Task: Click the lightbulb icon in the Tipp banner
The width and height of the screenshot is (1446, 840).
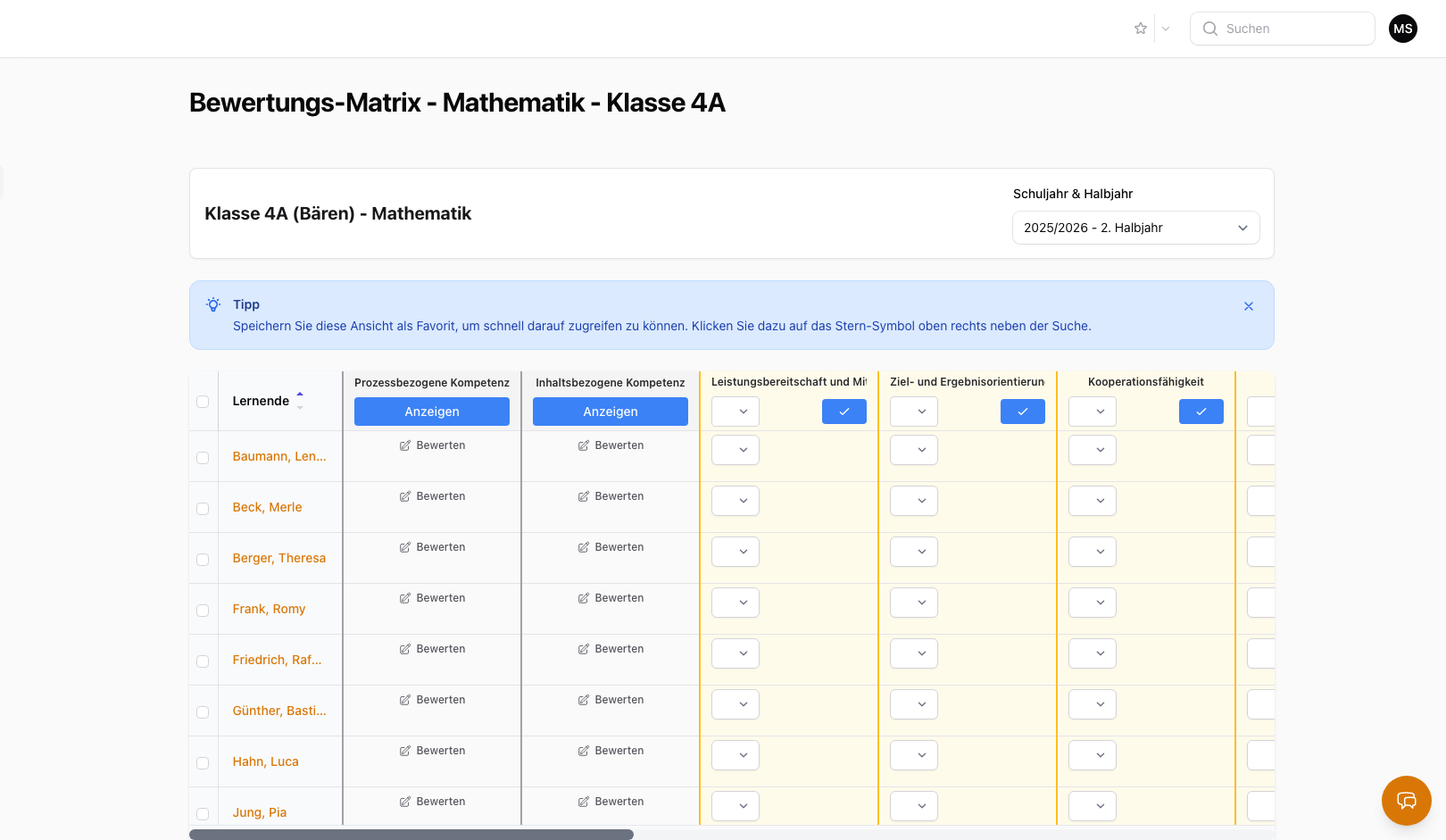Action: (212, 304)
